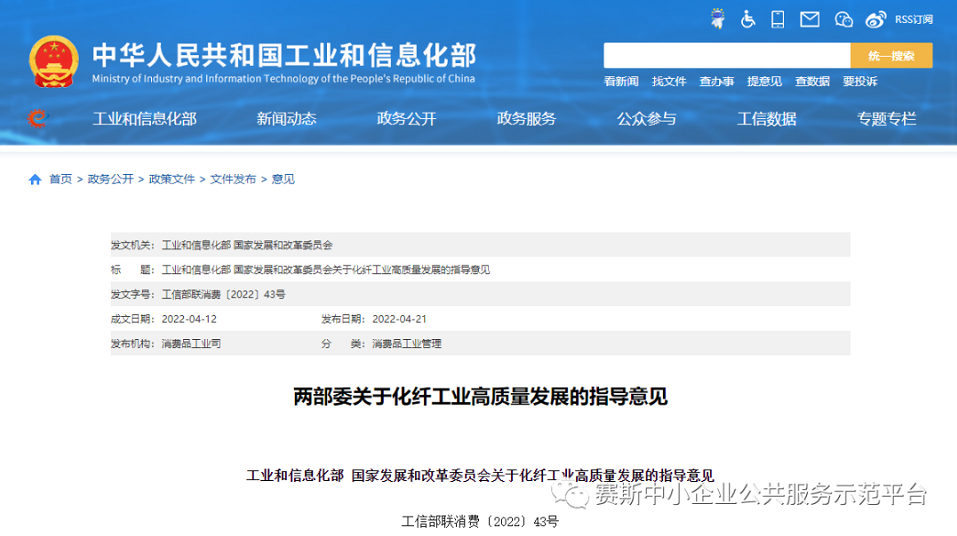Open the Weibo icon in header
The width and height of the screenshot is (957, 536).
click(x=875, y=19)
